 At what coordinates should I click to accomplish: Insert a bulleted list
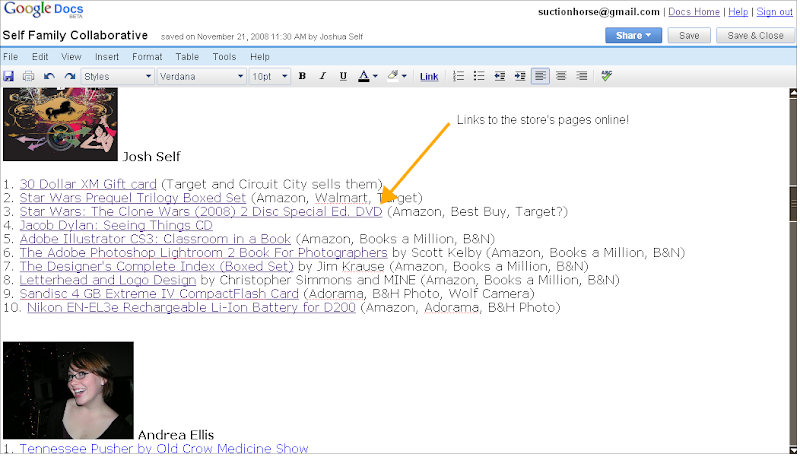479,76
